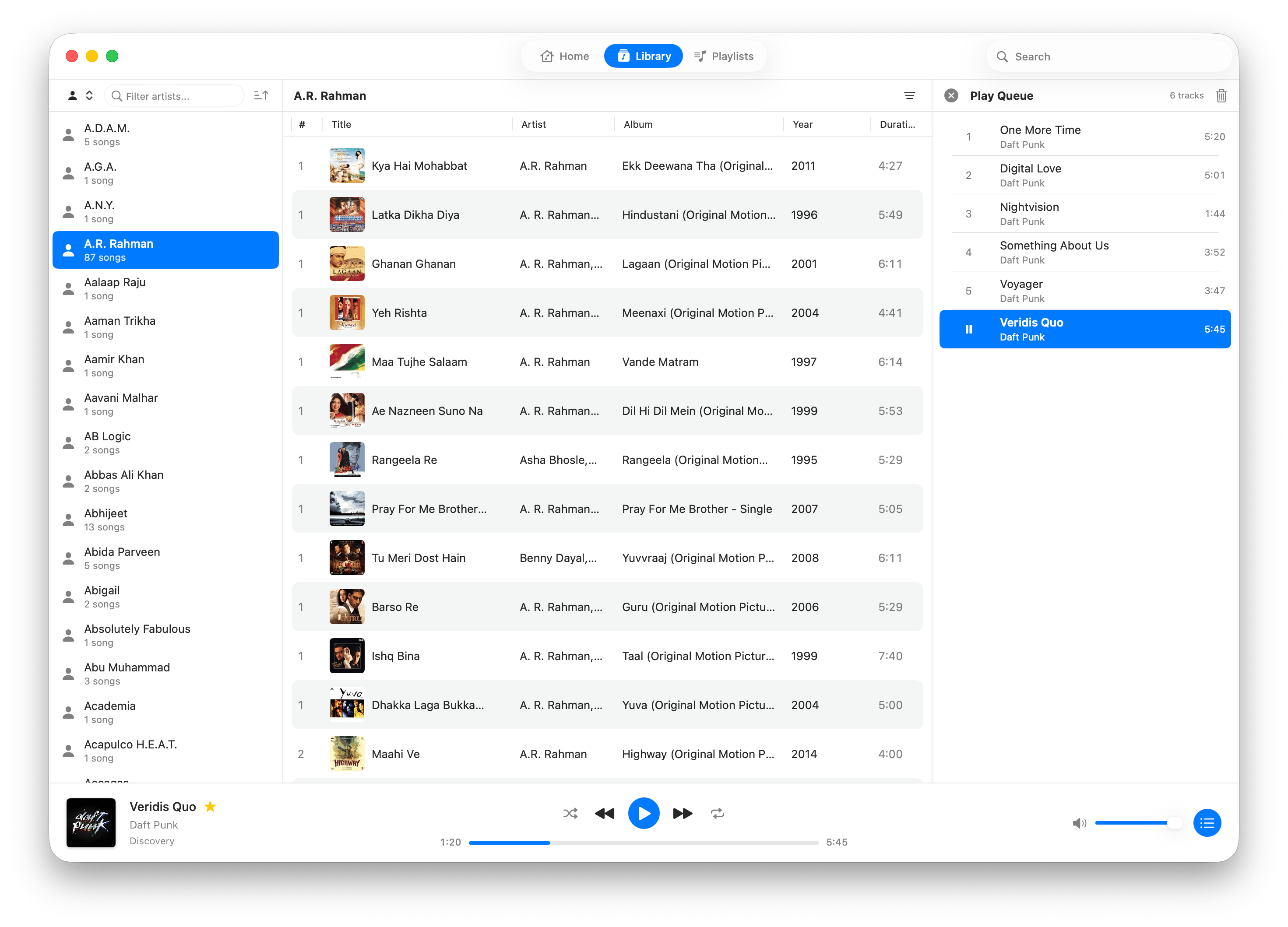Select the Ishq Bina track
The image size is (1288, 927).
point(607,656)
